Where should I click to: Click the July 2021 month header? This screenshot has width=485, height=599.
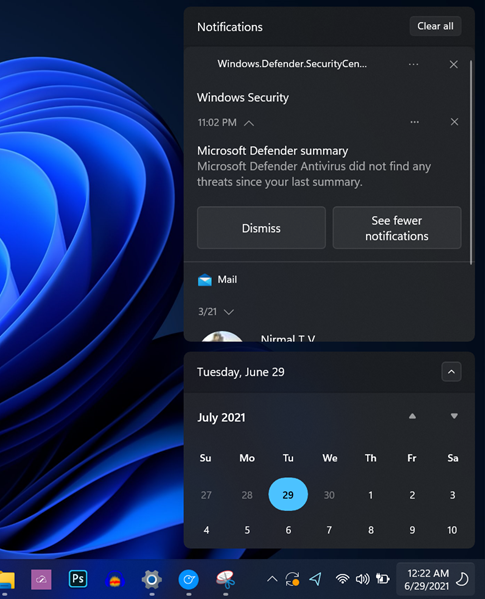pos(221,418)
